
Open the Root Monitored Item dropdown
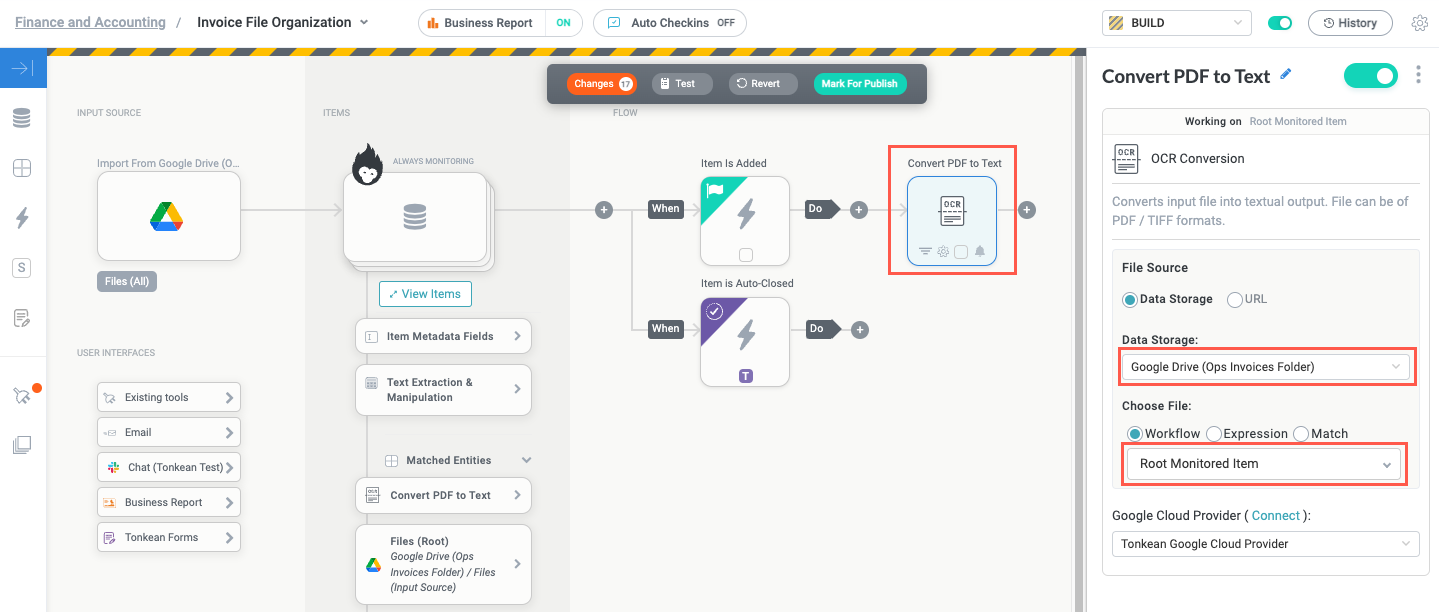point(1263,463)
